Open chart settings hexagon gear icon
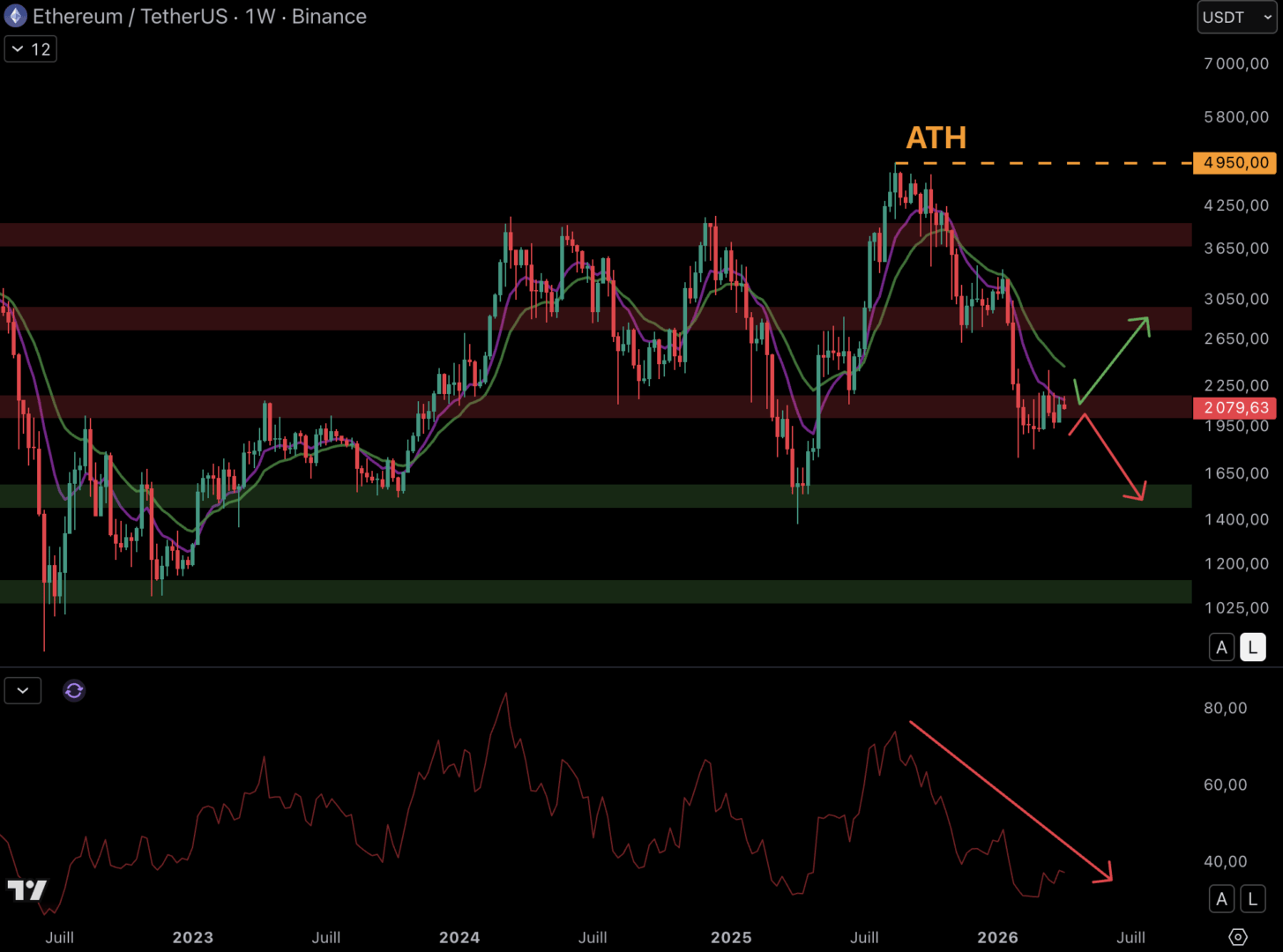The image size is (1283, 952). pos(1238,937)
